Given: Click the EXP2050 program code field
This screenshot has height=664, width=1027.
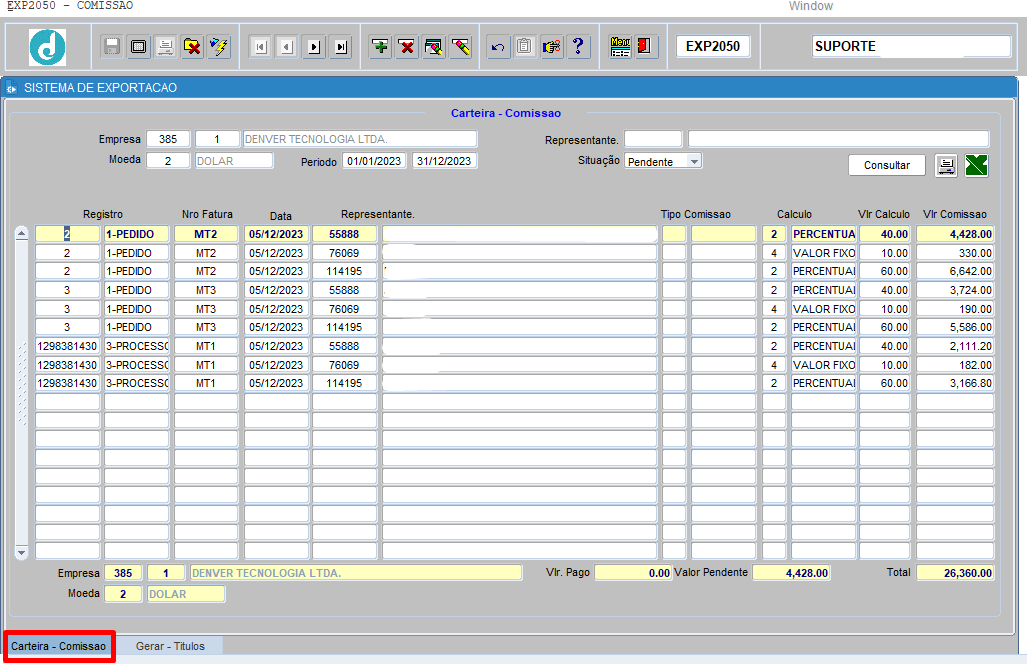Looking at the screenshot, I should click(713, 46).
